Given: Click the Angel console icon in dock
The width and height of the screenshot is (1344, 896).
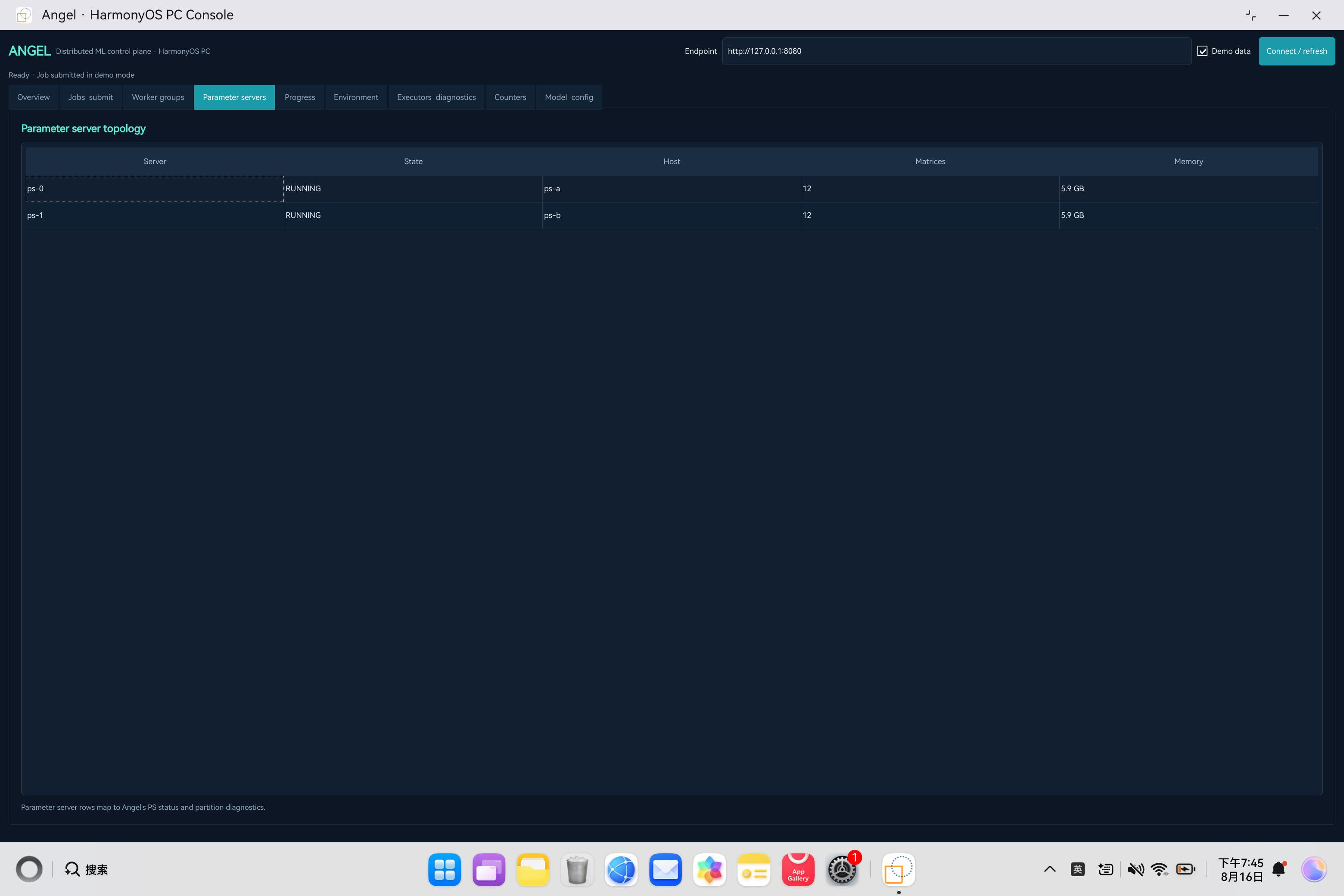Looking at the screenshot, I should (x=899, y=869).
